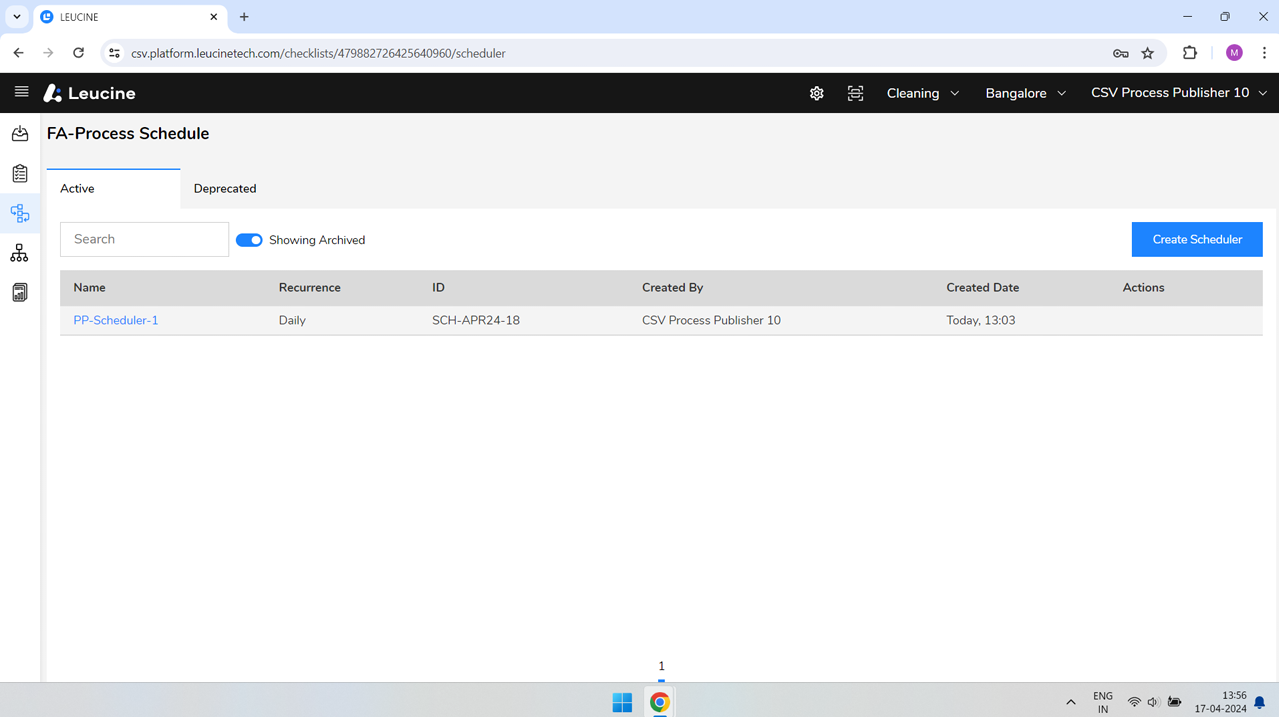This screenshot has width=1279, height=717.
Task: Open settings gear icon in header
Action: click(817, 93)
